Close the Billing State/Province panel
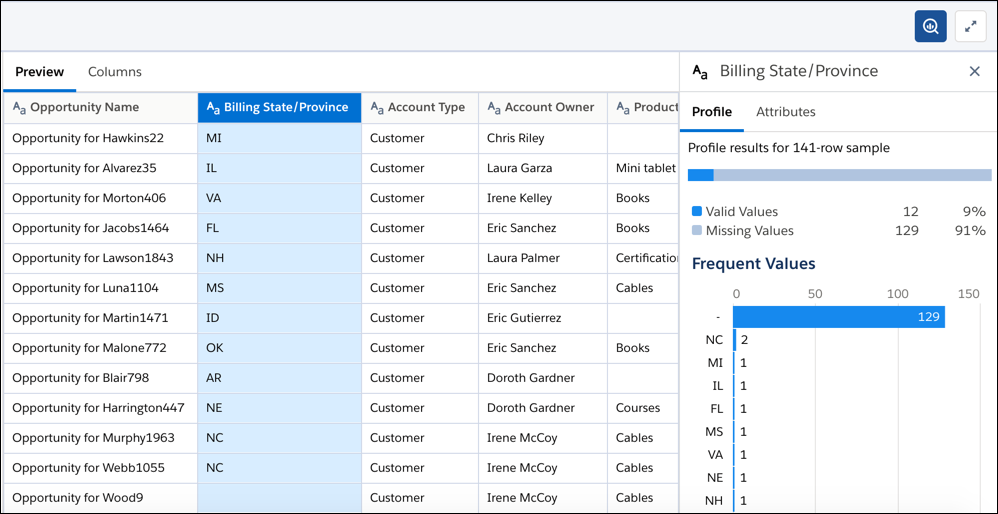This screenshot has height=514, width=998. pyautogui.click(x=974, y=71)
